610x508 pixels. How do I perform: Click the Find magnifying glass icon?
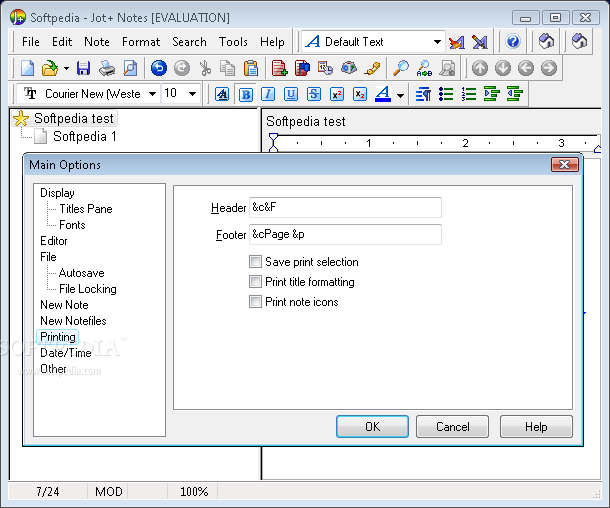(x=401, y=68)
